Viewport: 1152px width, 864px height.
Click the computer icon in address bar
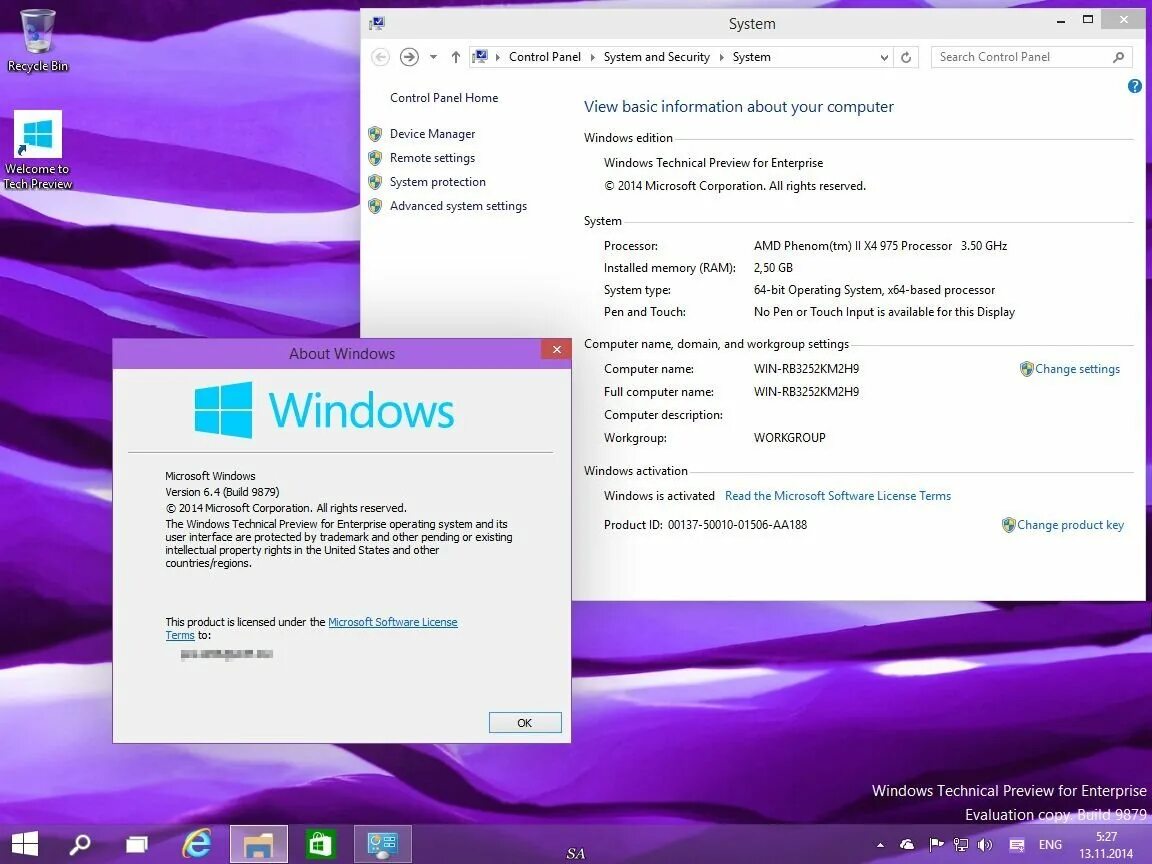tap(480, 57)
